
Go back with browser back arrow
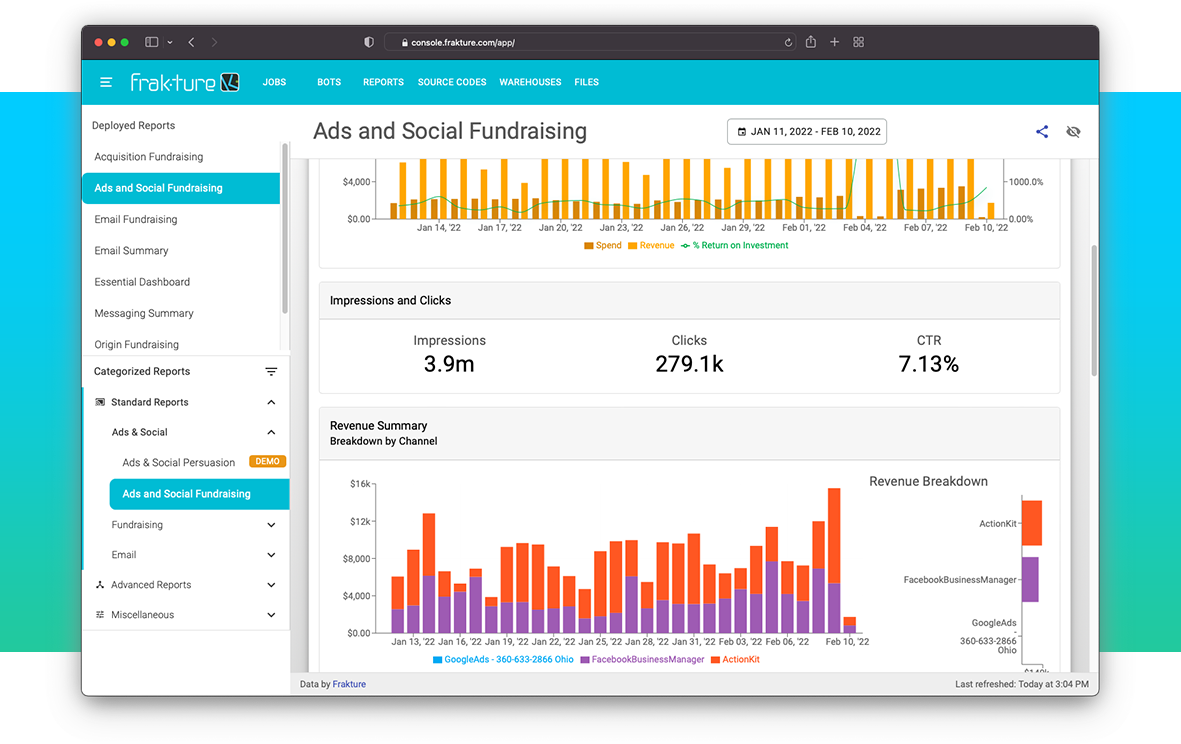click(x=191, y=42)
